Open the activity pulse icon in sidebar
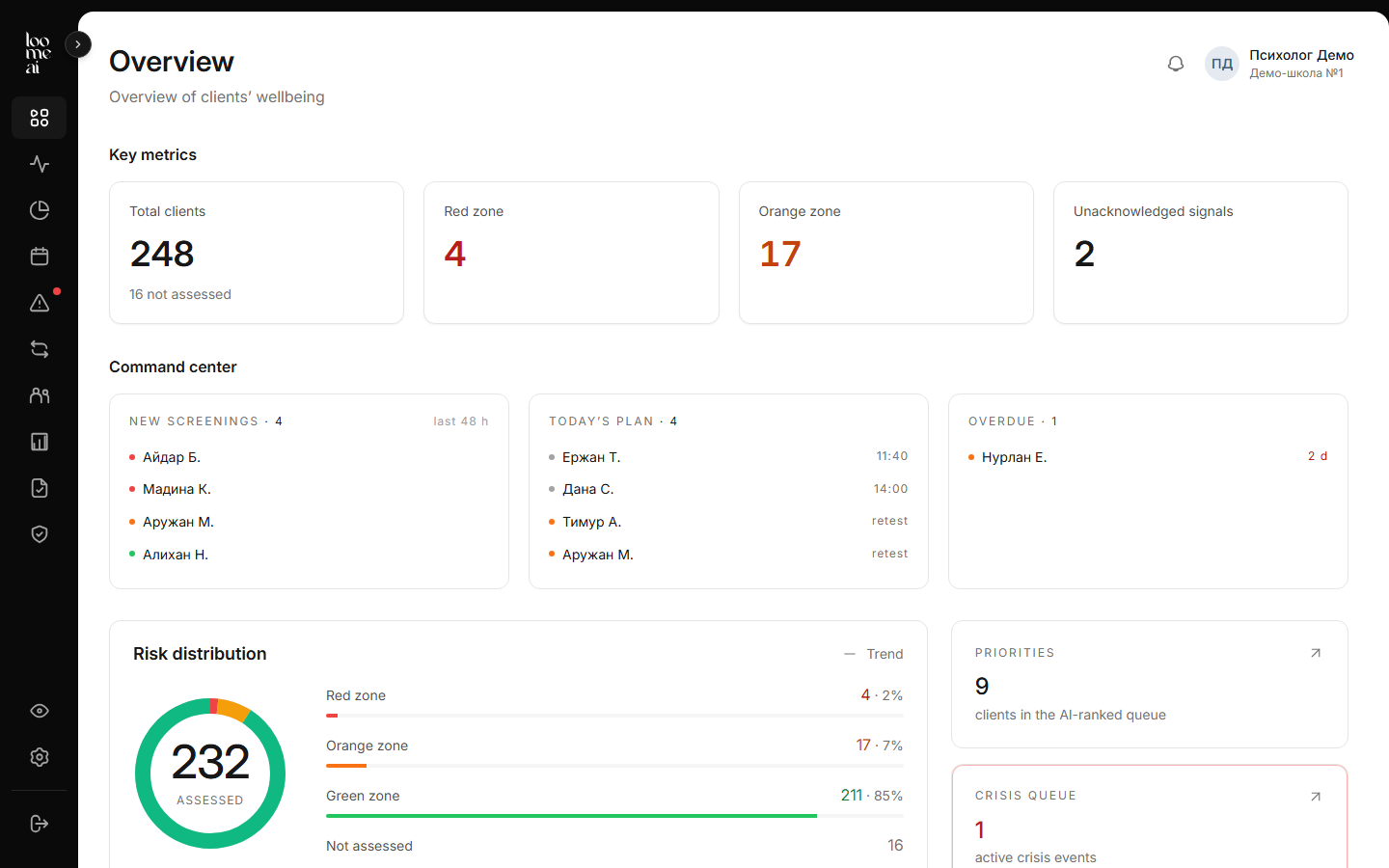This screenshot has height=868, width=1389. (x=39, y=164)
